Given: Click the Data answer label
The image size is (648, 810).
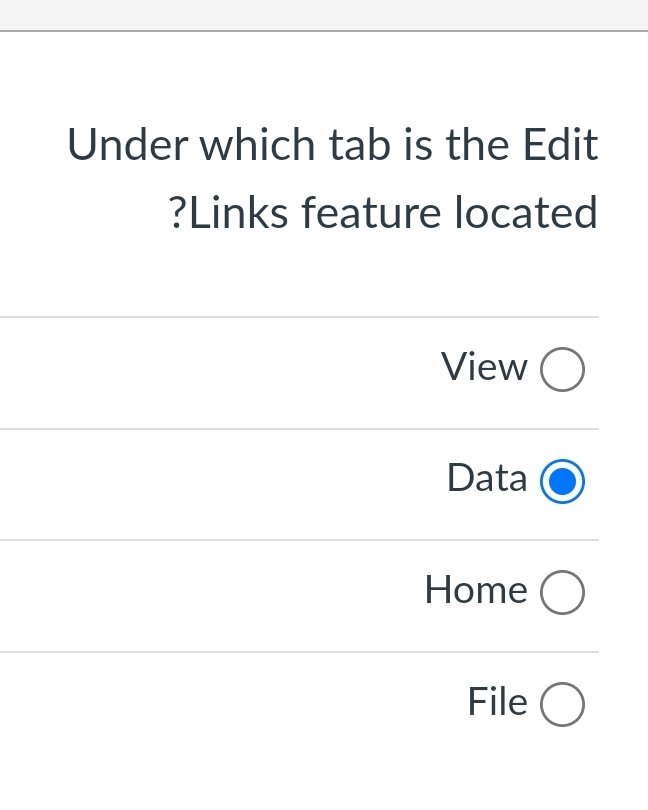Looking at the screenshot, I should (487, 478).
